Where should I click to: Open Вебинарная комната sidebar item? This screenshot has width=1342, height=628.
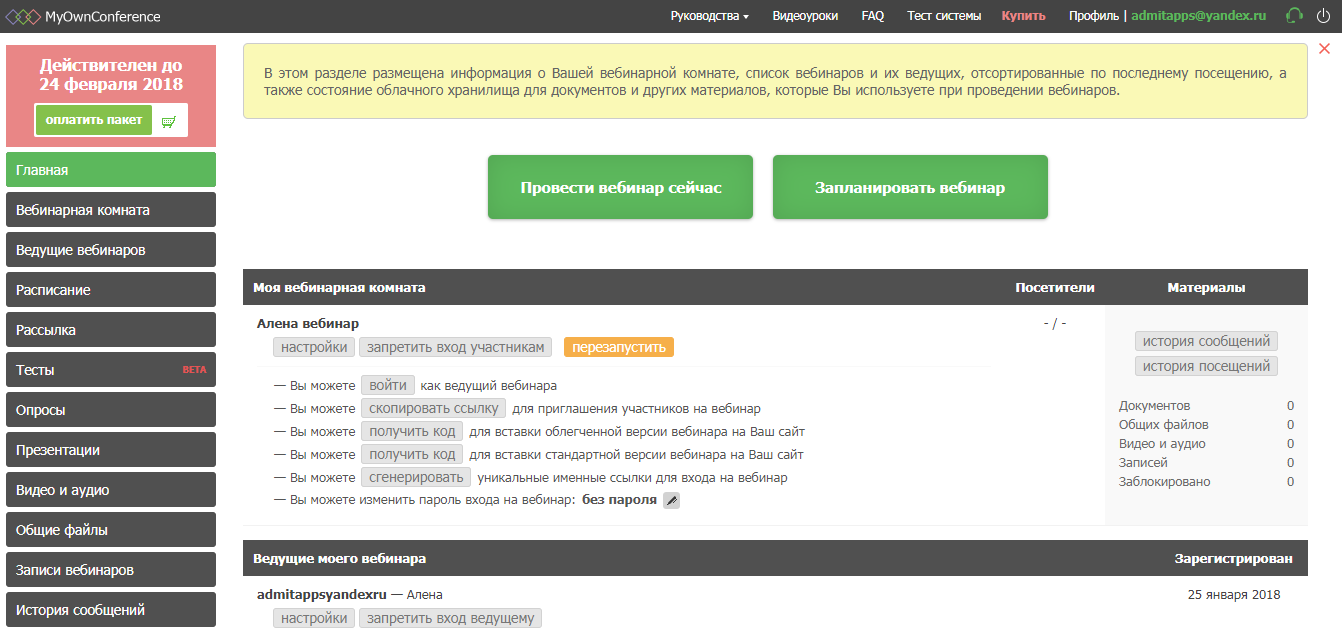click(111, 210)
